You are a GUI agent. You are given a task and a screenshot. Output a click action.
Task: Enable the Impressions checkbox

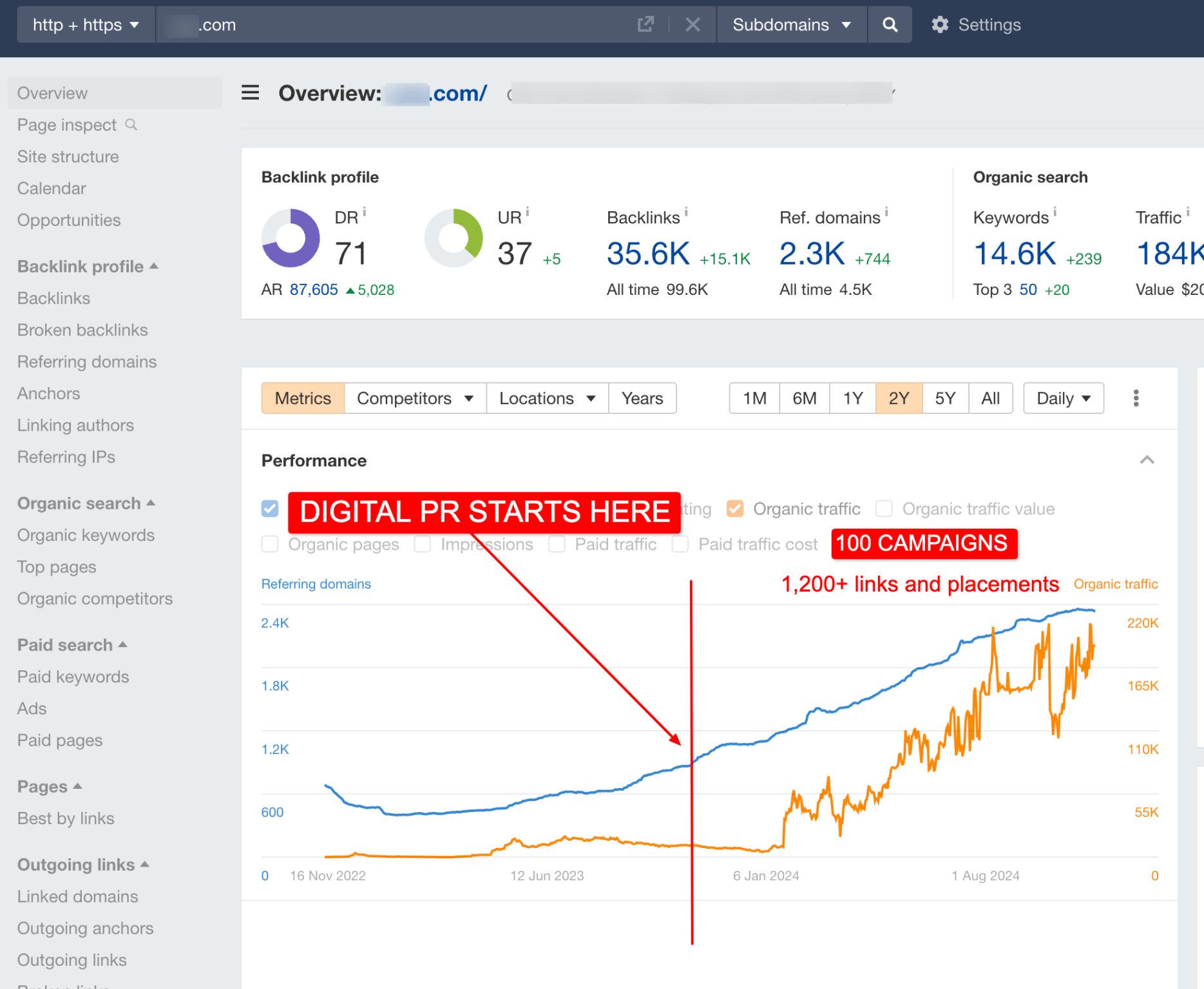[x=423, y=544]
